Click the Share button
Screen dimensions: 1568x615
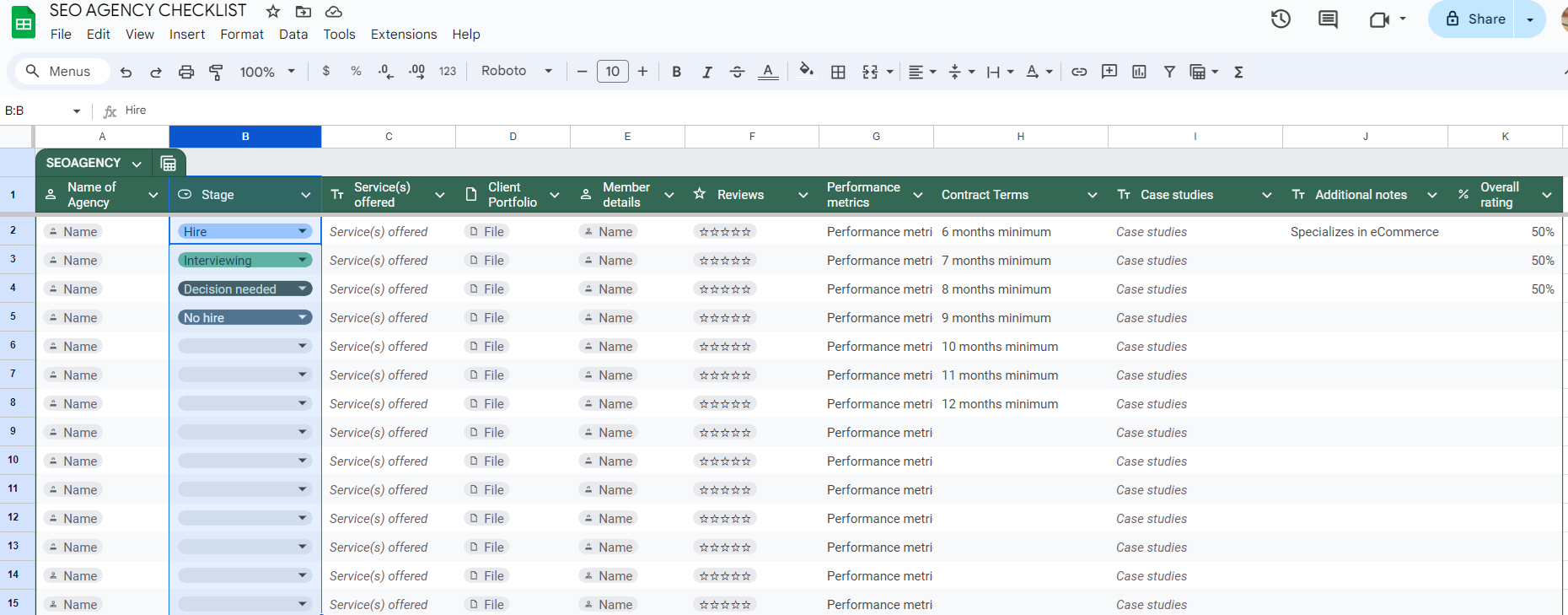[x=1474, y=19]
